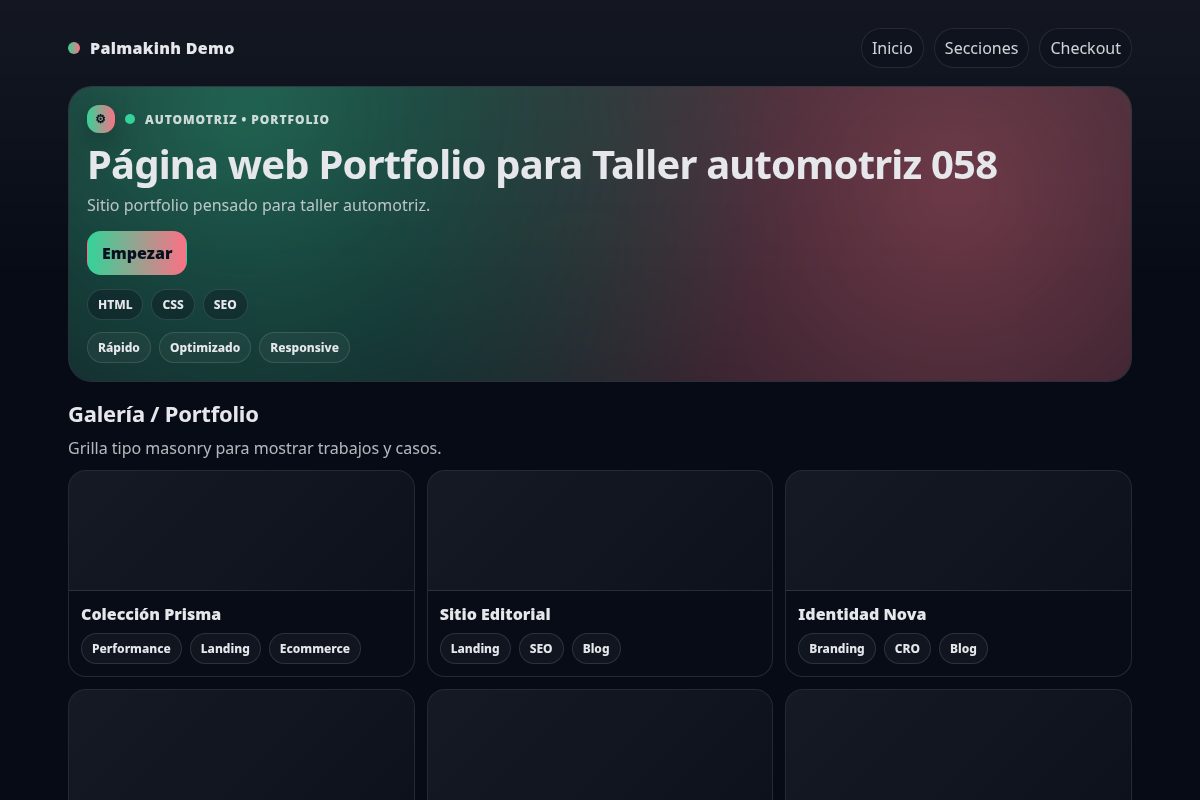Viewport: 1200px width, 800px height.
Task: Open the Inicio navigation item
Action: click(x=892, y=47)
